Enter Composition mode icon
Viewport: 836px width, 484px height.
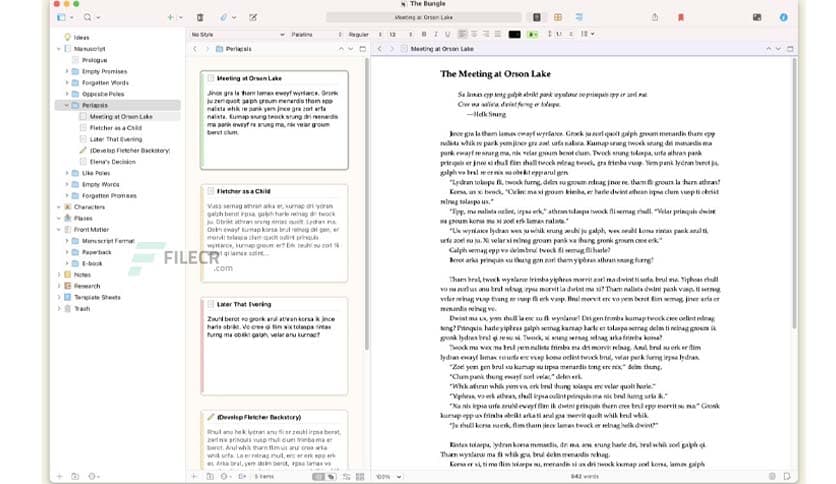tap(757, 18)
